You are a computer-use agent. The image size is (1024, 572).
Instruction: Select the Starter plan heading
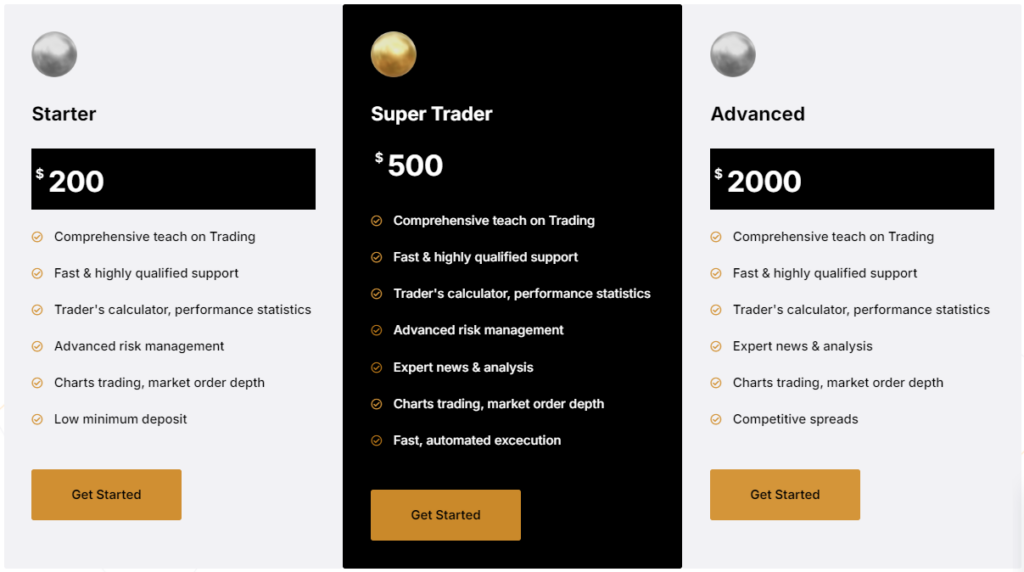[x=64, y=114]
